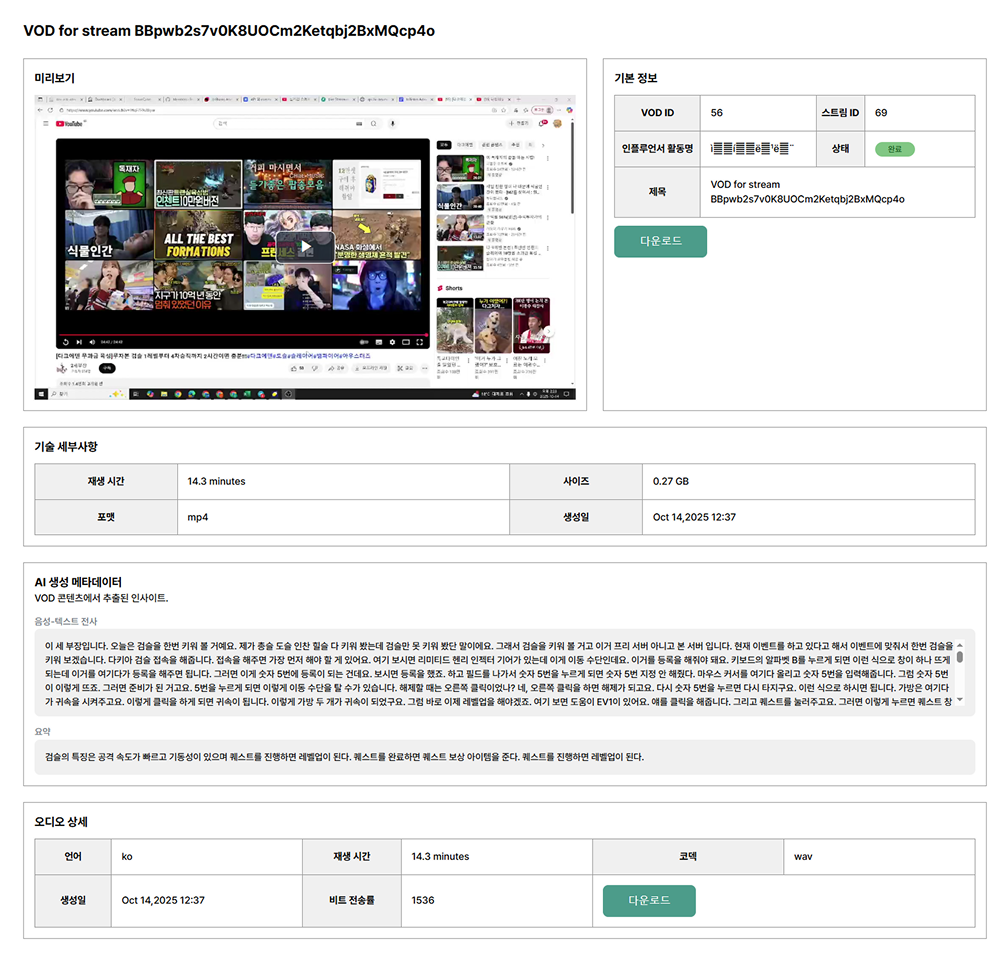
Task: Click the red video progress bar
Action: [x=240, y=335]
